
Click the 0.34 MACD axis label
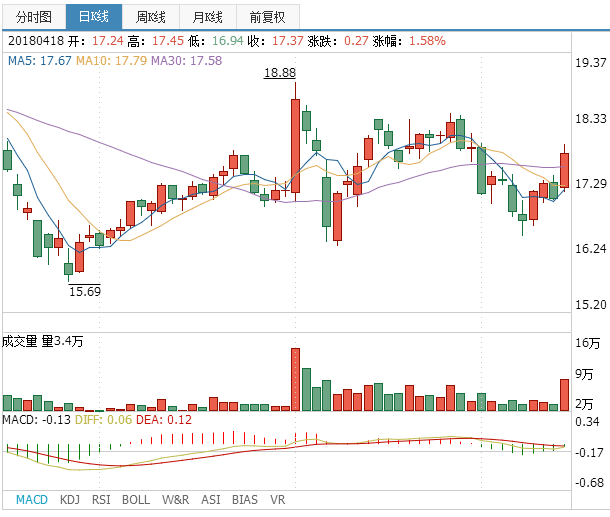click(587, 422)
